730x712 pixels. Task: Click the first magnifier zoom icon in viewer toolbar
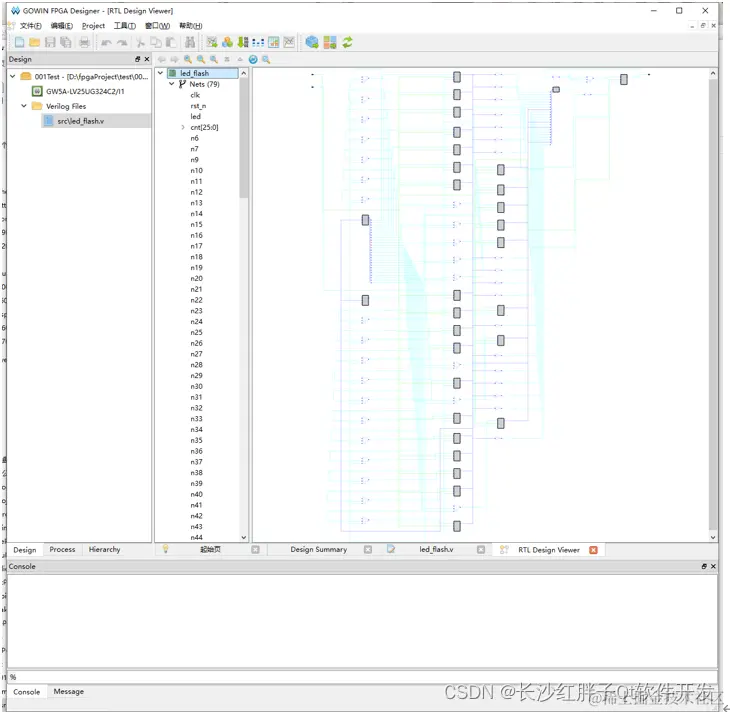[x=188, y=59]
